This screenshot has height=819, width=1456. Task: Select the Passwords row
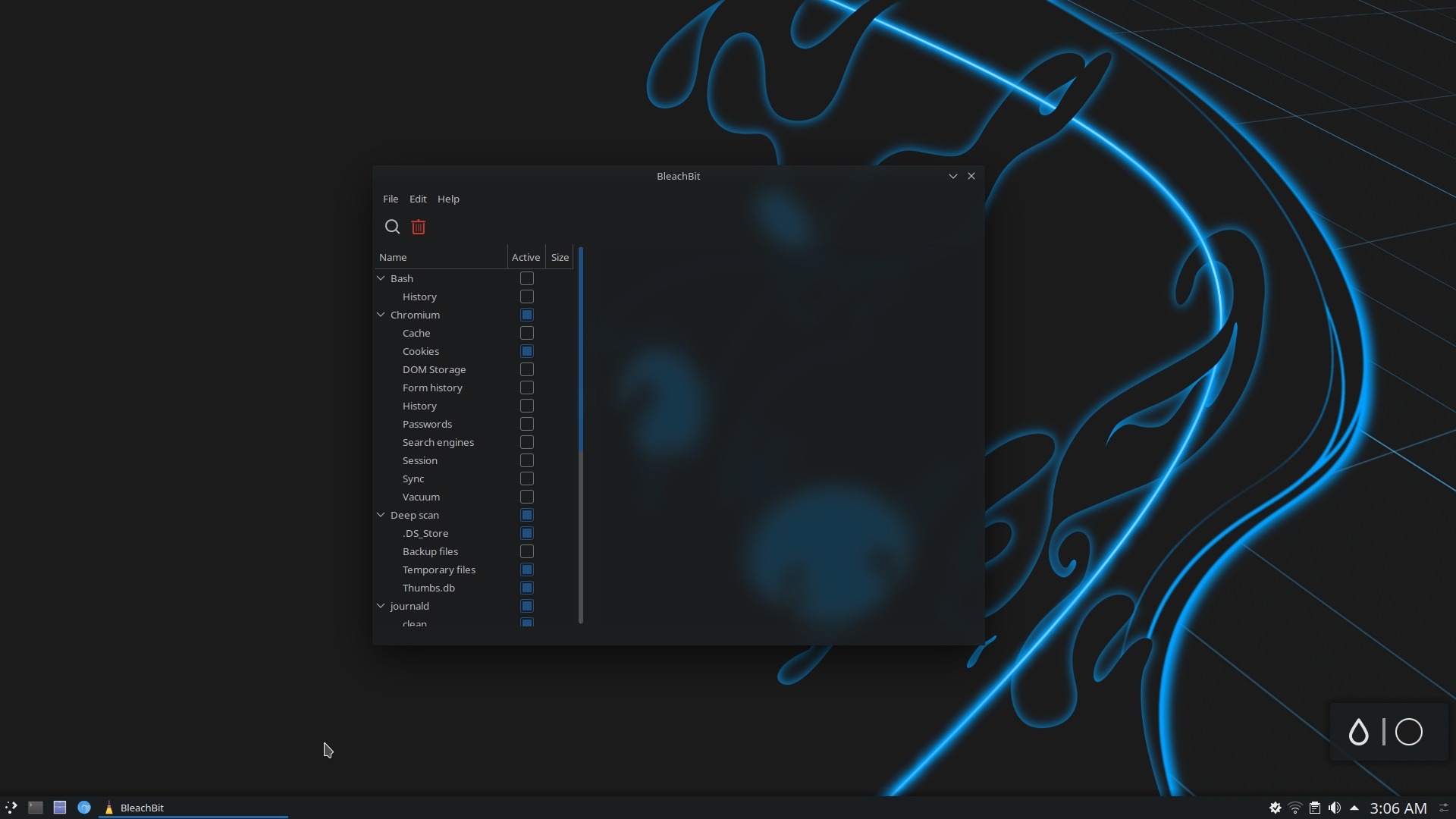(x=475, y=424)
